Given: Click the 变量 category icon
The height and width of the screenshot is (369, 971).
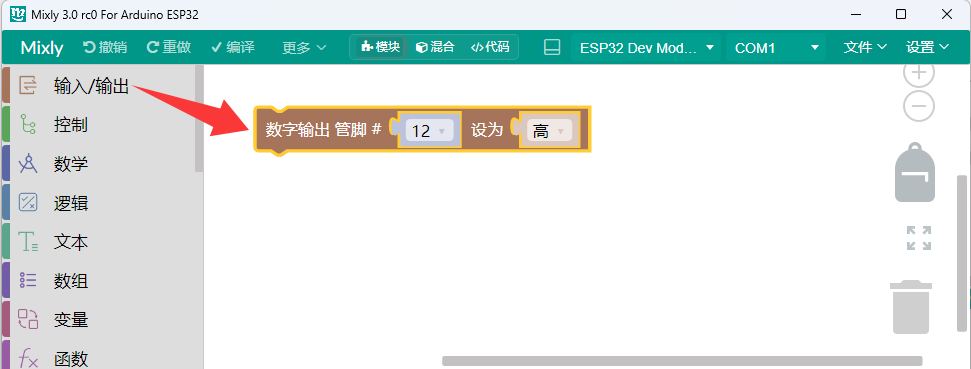Looking at the screenshot, I should pos(28,319).
